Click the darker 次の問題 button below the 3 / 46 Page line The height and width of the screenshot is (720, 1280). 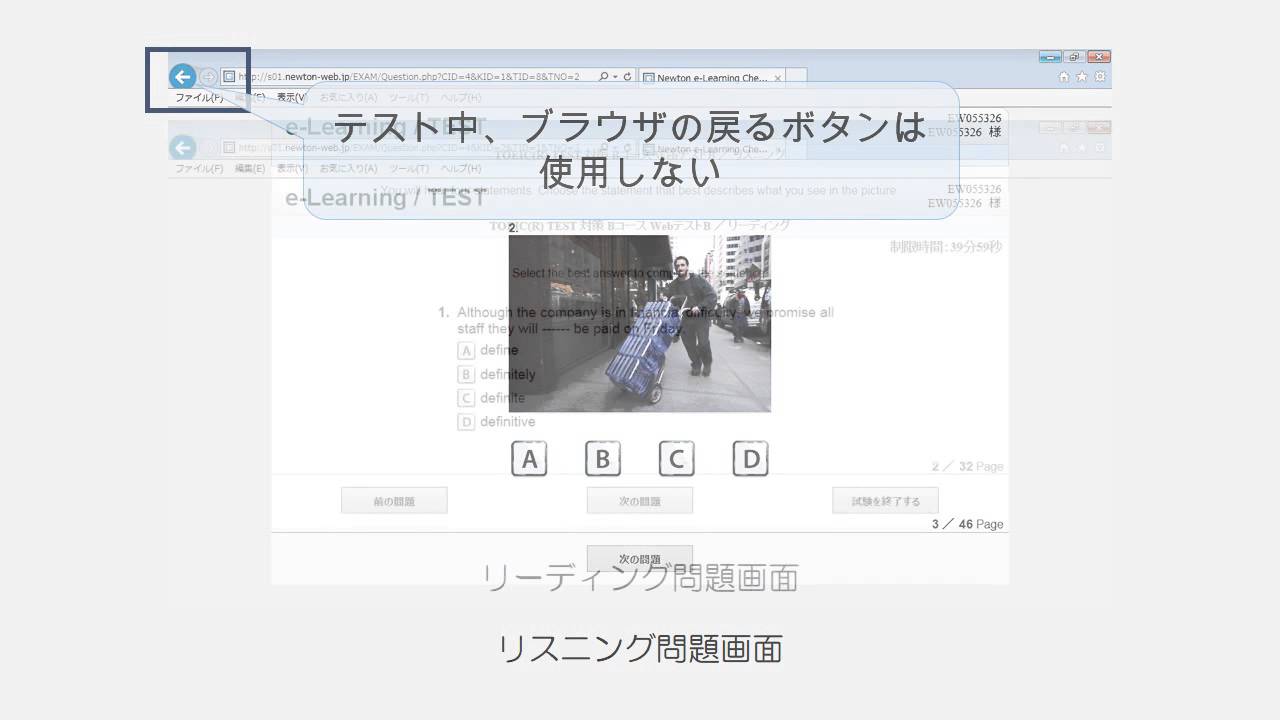tap(640, 558)
